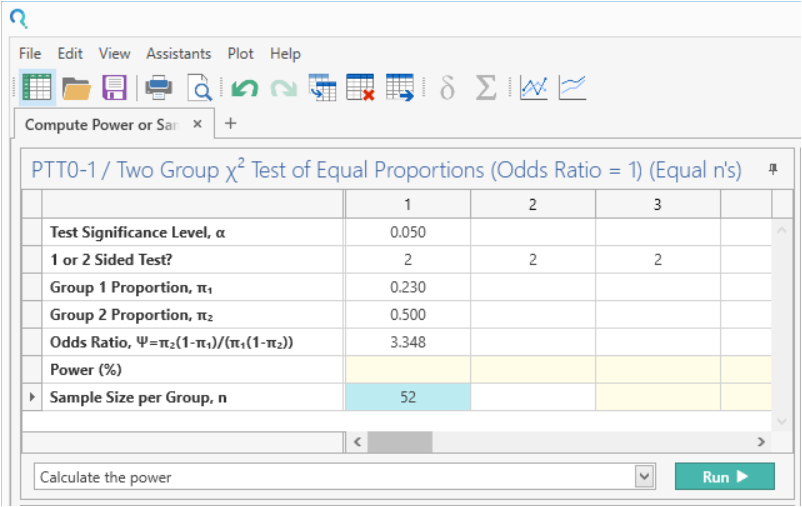Undo with the green left arrow
802x507 pixels.
[244, 88]
